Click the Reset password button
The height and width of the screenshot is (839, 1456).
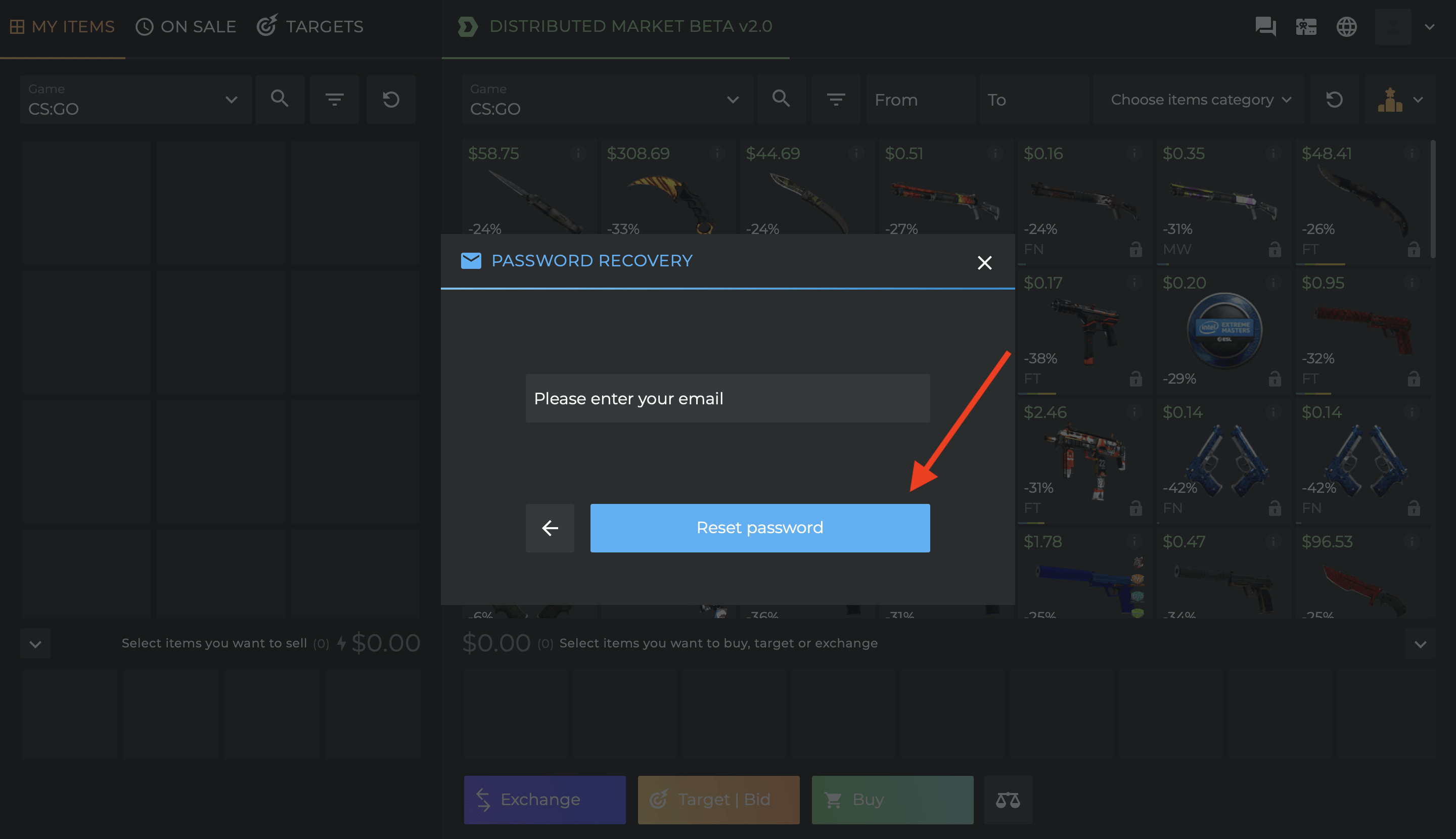760,528
